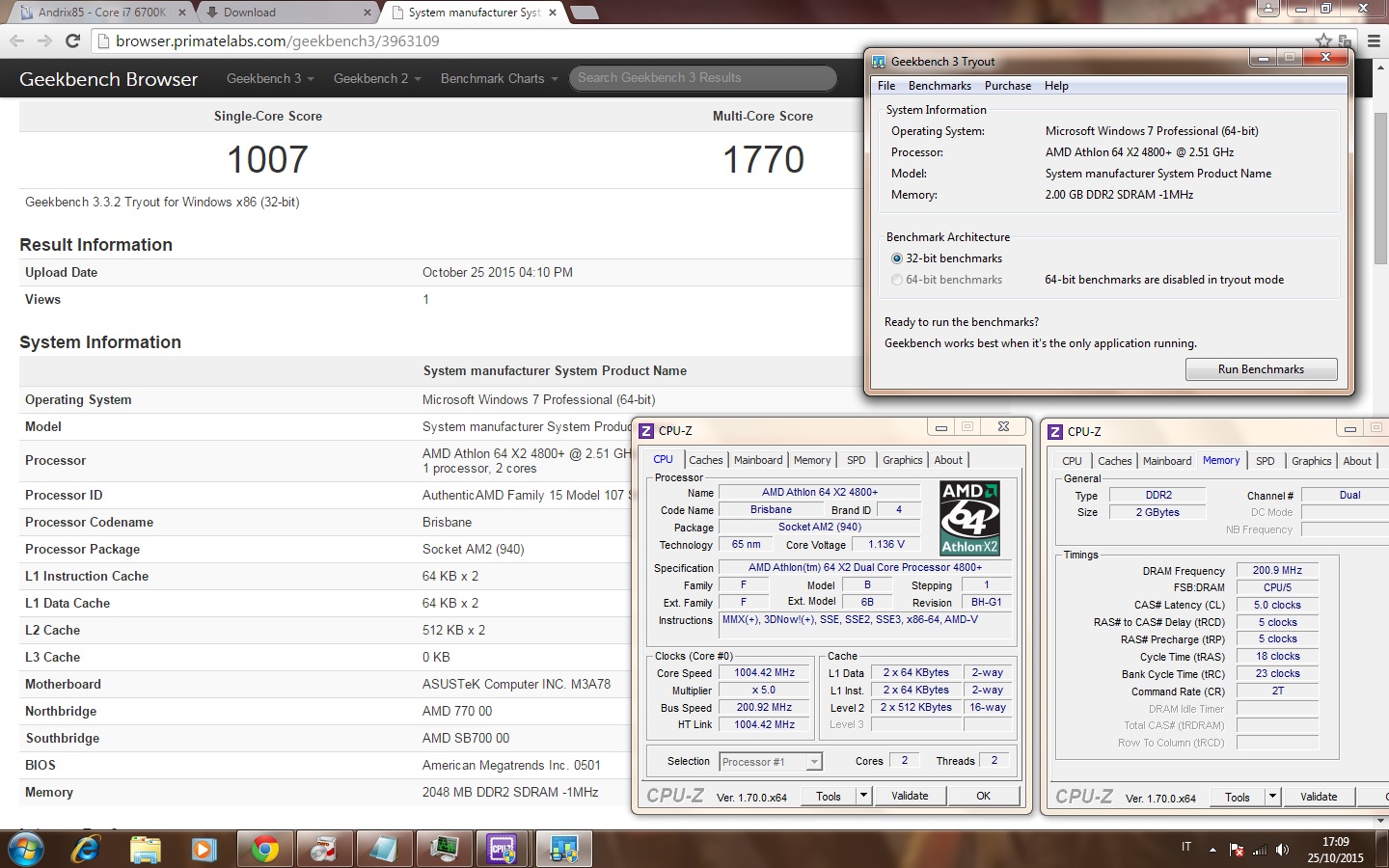Open the system monitor taskbar icon
This screenshot has height=868, width=1389.
coord(444,850)
